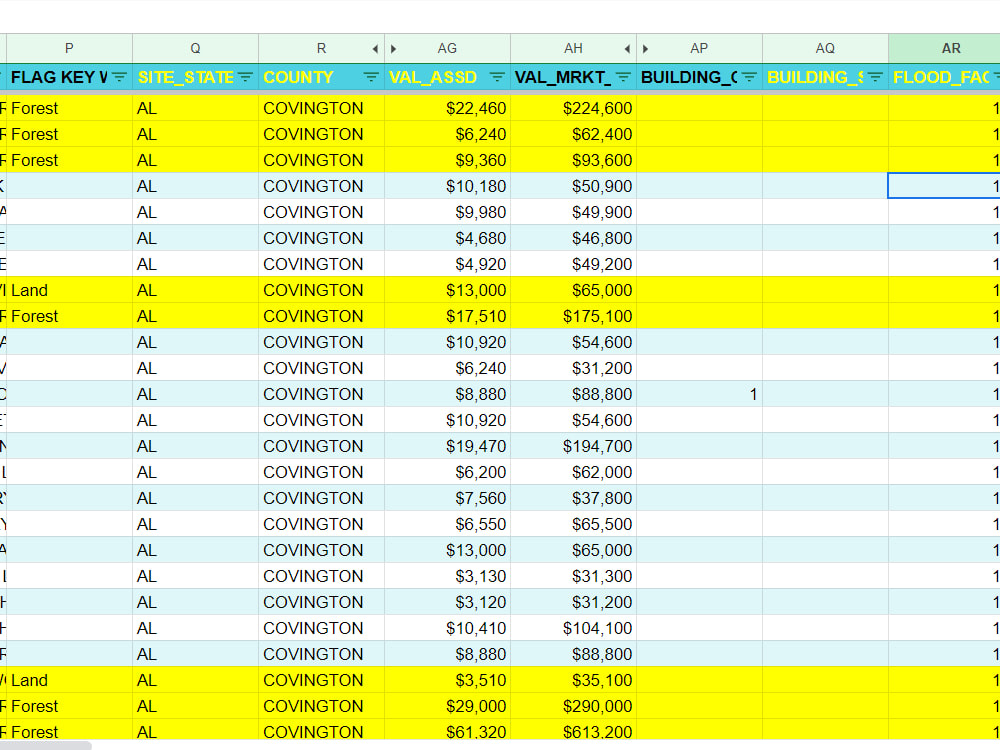Image resolution: width=1000 pixels, height=750 pixels.
Task: Select BUILDING_C cell containing 1
Action: tap(699, 395)
